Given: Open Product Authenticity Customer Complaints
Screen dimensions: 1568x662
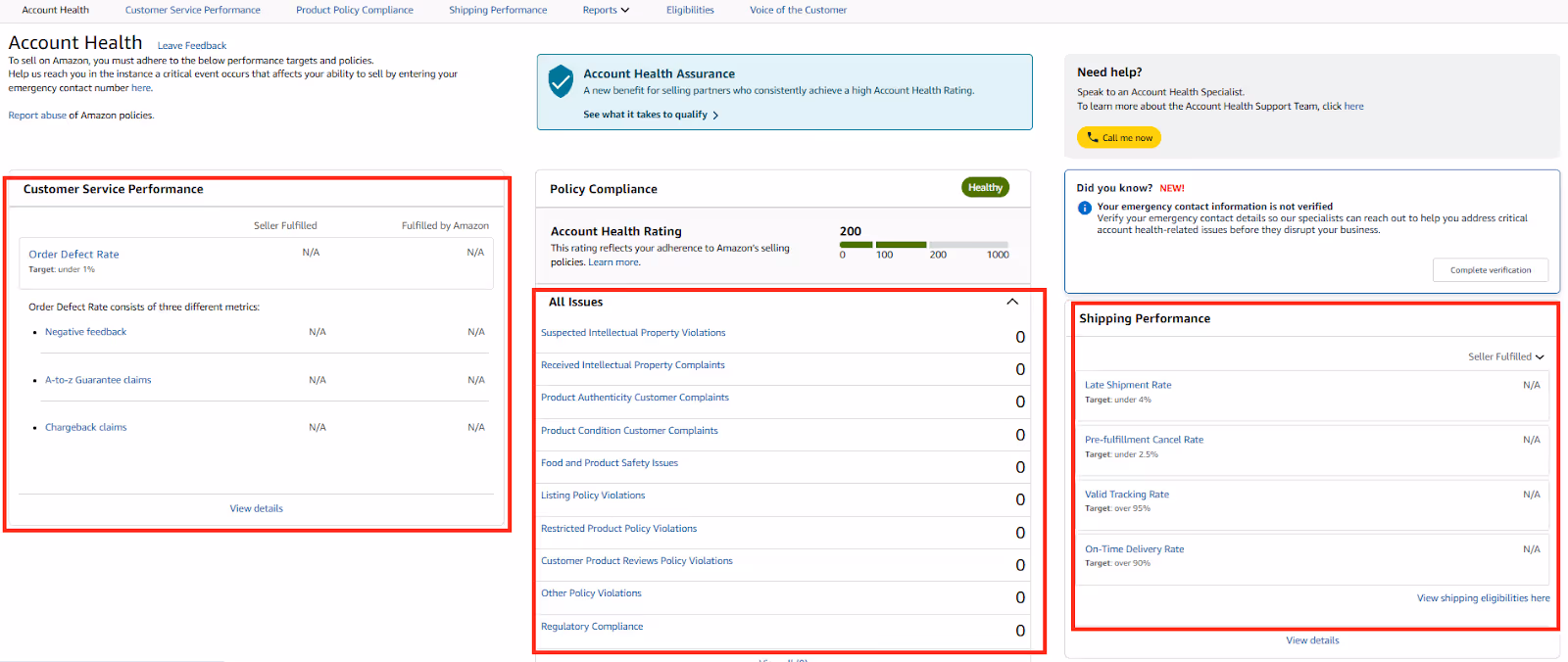Looking at the screenshot, I should coord(635,398).
